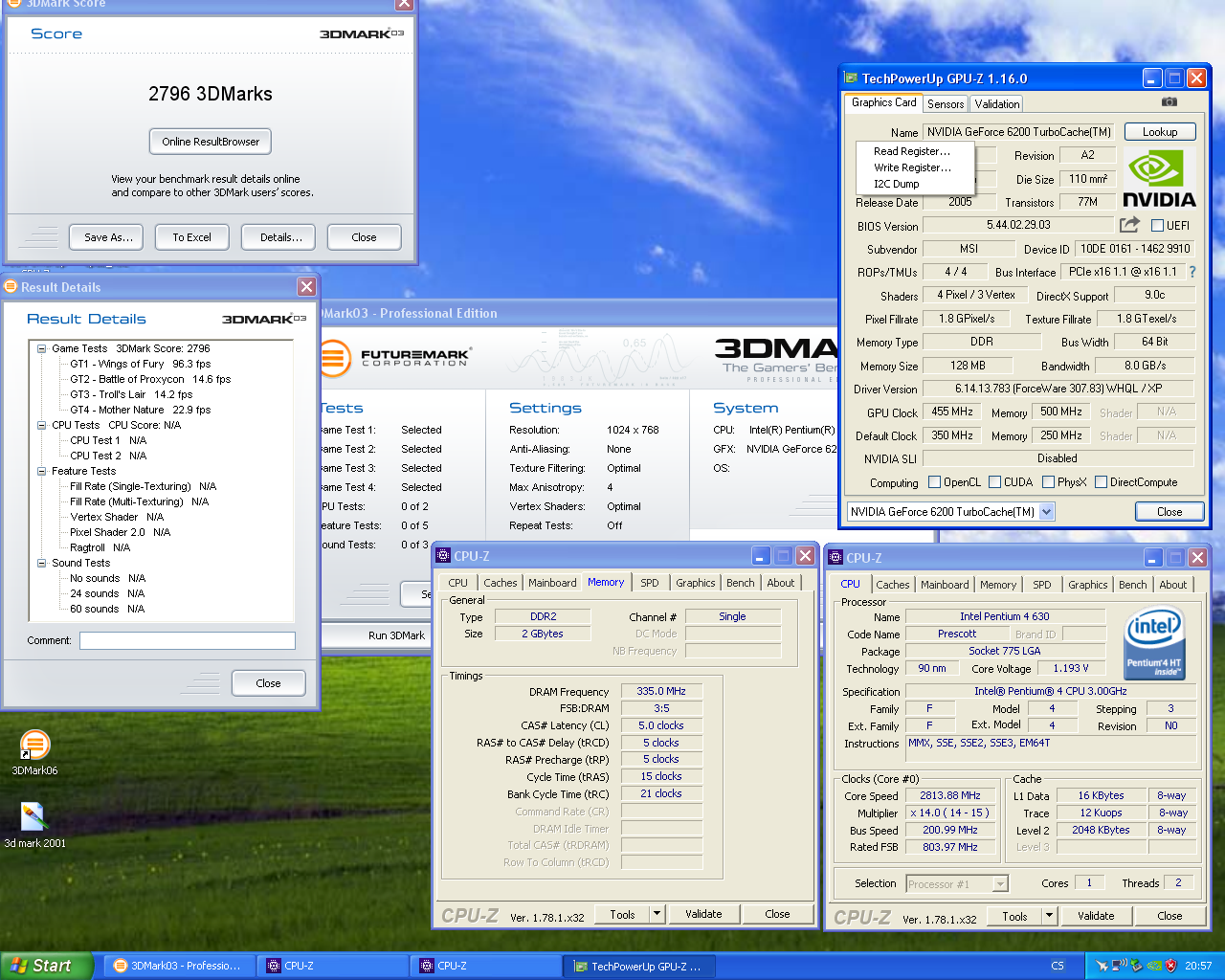Click the Comment input field
1225x980 pixels.
(x=188, y=640)
